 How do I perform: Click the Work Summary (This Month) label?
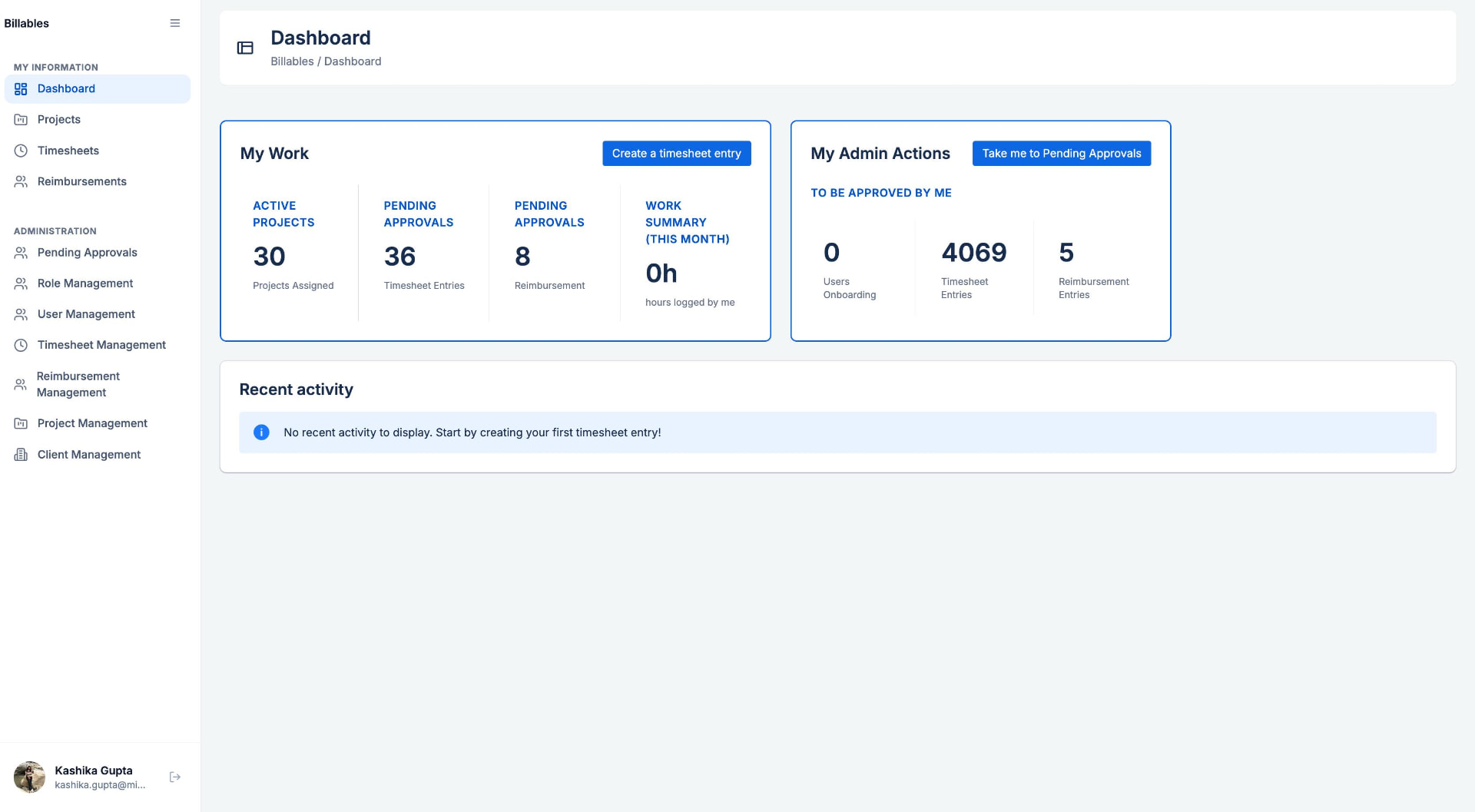tap(688, 223)
